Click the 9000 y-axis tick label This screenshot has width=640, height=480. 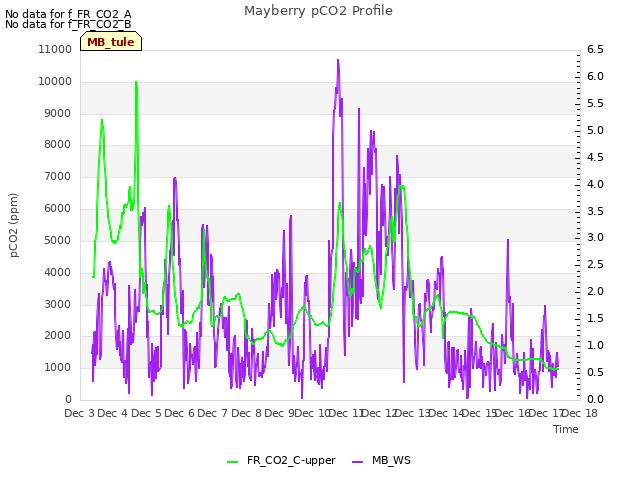pyautogui.click(x=58, y=113)
